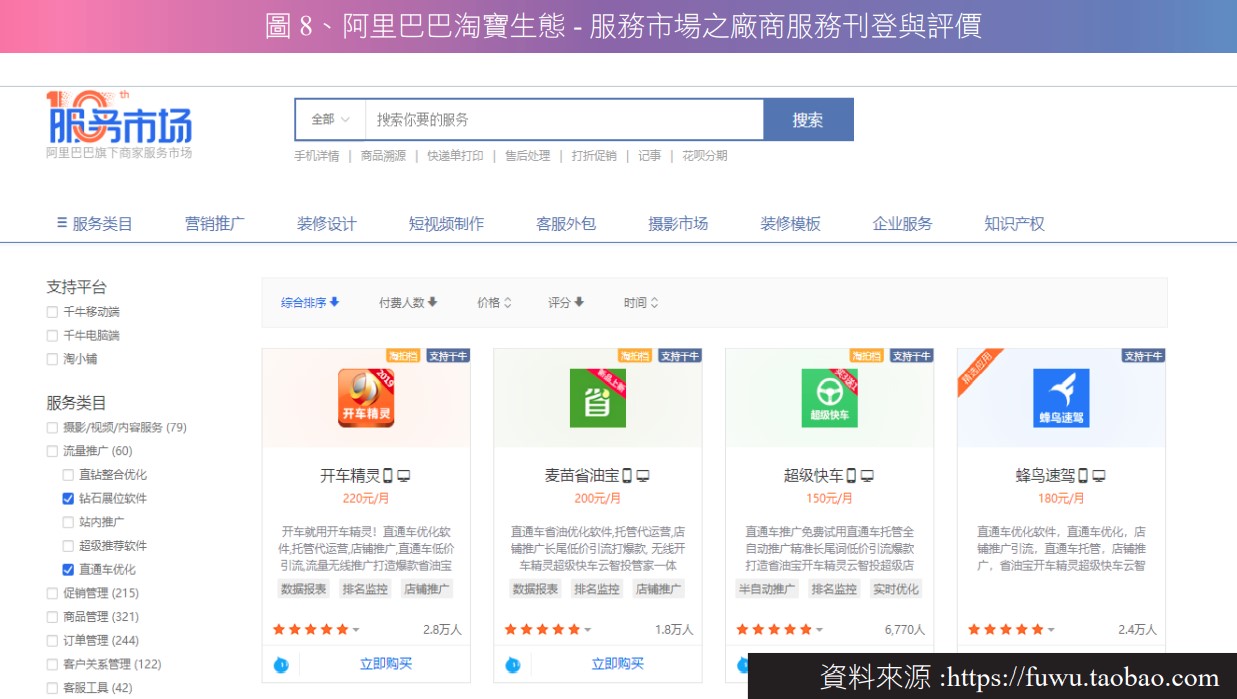Image resolution: width=1237 pixels, height=699 pixels.
Task: Uncheck the 钻石展位软件 checkbox
Action: (68, 498)
